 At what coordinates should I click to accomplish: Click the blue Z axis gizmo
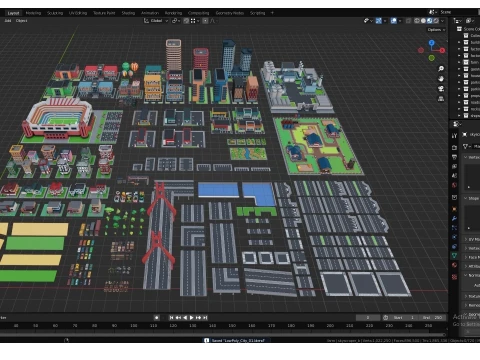click(432, 43)
